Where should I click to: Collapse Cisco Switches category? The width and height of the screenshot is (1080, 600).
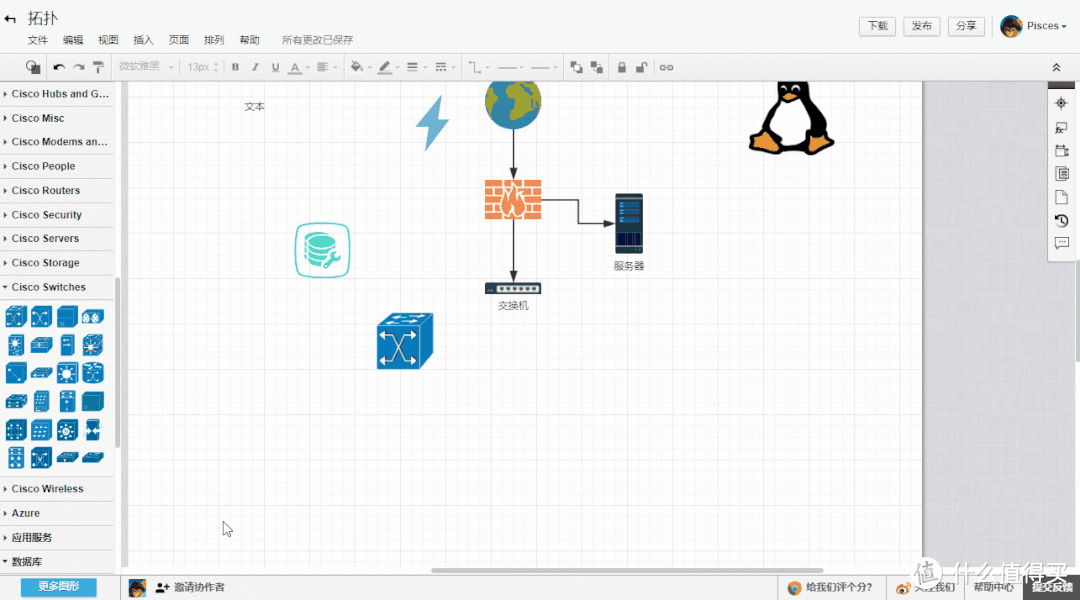click(x=56, y=287)
